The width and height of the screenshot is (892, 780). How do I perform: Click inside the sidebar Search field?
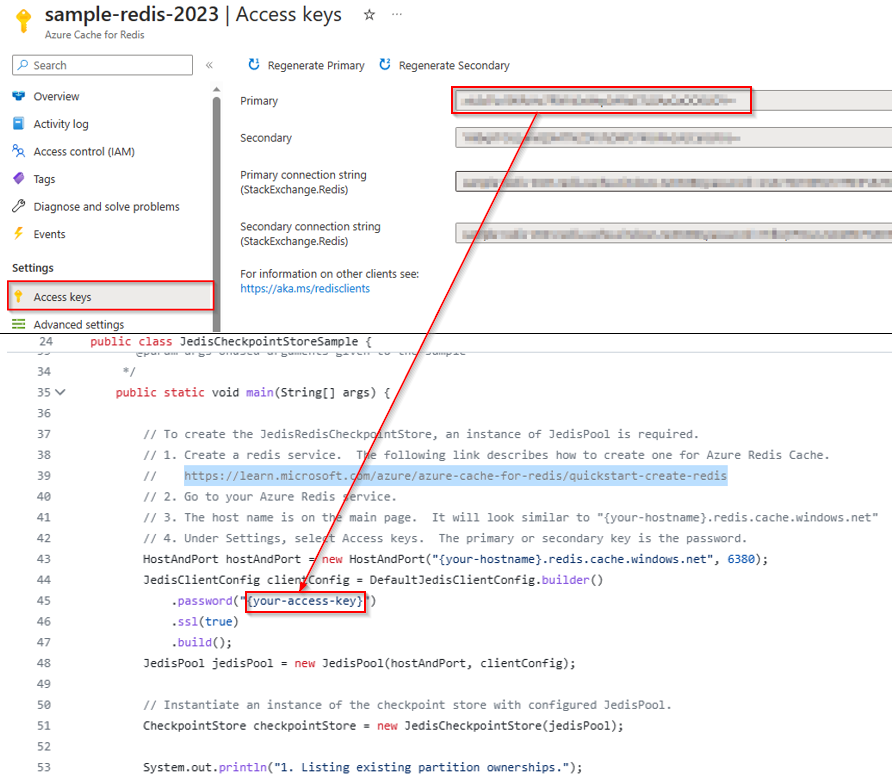click(100, 64)
